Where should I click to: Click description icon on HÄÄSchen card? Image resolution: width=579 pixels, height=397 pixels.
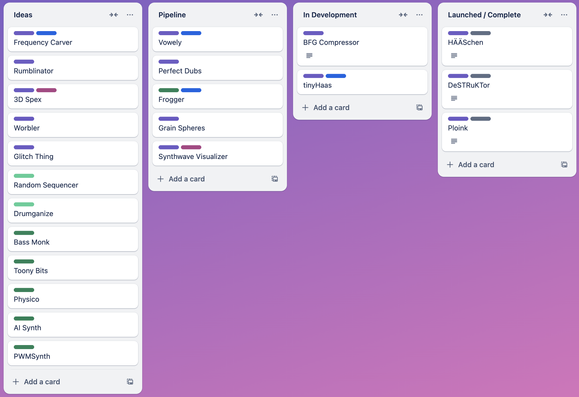454,56
